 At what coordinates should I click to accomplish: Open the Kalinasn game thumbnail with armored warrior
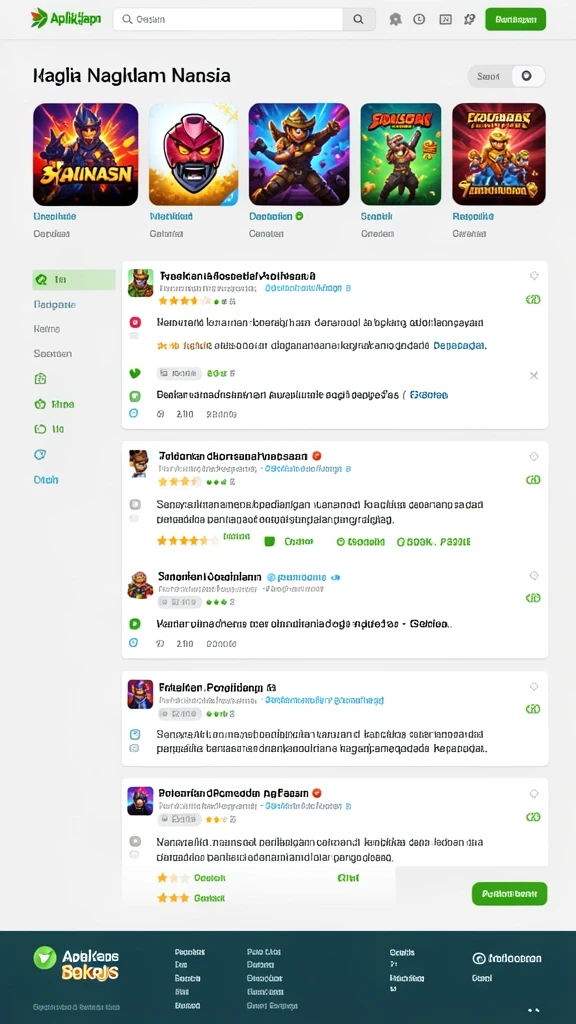pyautogui.click(x=86, y=154)
